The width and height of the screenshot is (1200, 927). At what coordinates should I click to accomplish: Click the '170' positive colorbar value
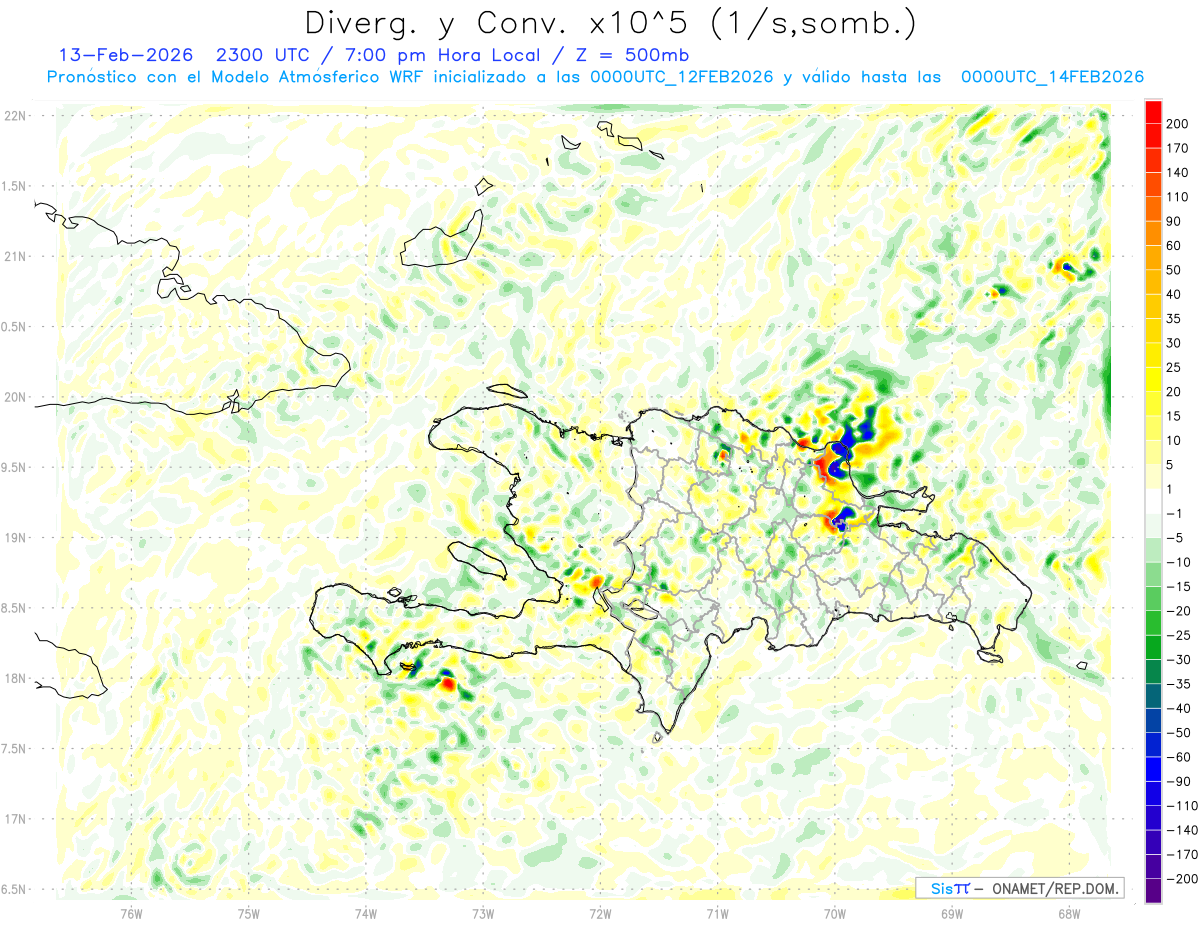(1177, 148)
